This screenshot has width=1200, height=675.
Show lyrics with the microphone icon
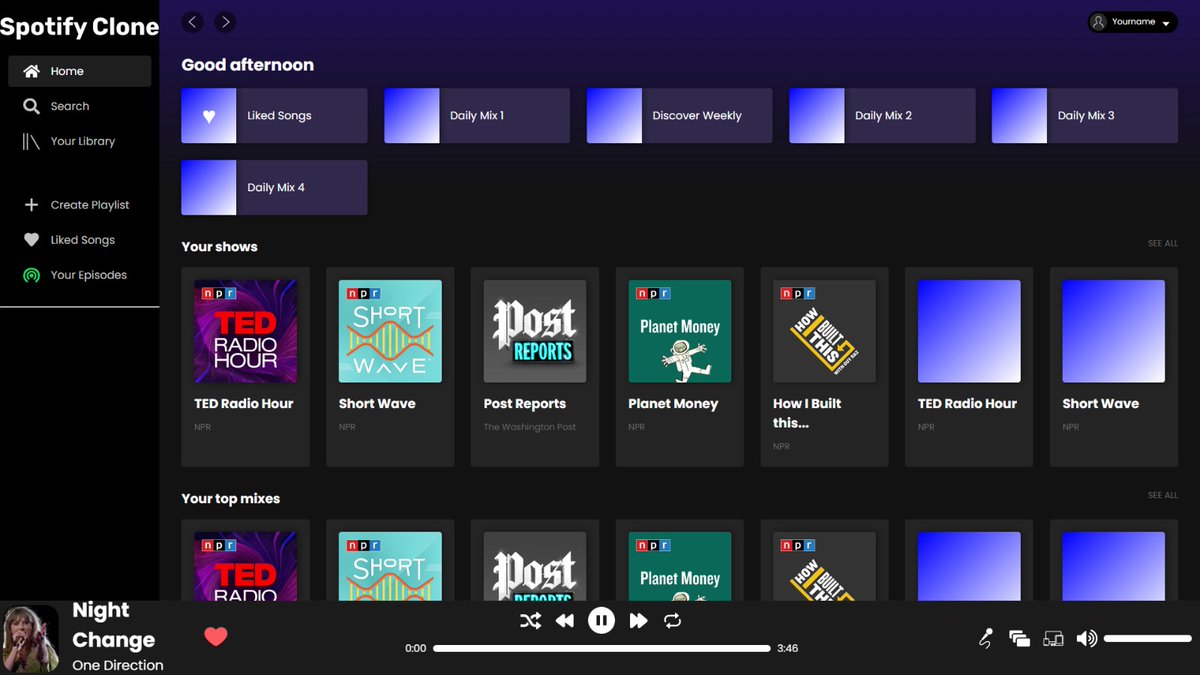pos(986,638)
